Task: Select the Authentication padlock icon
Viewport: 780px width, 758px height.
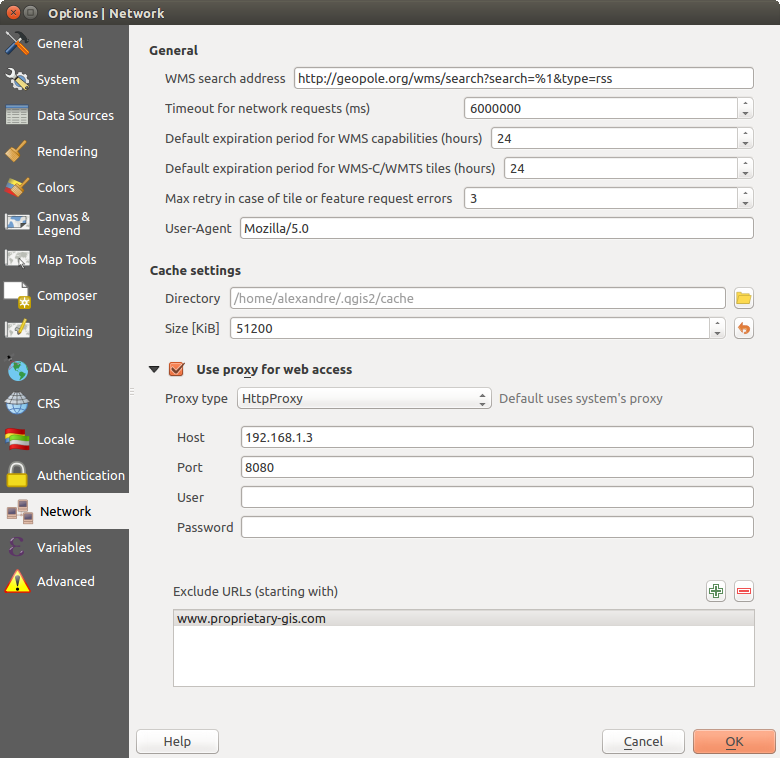Action: coord(18,475)
